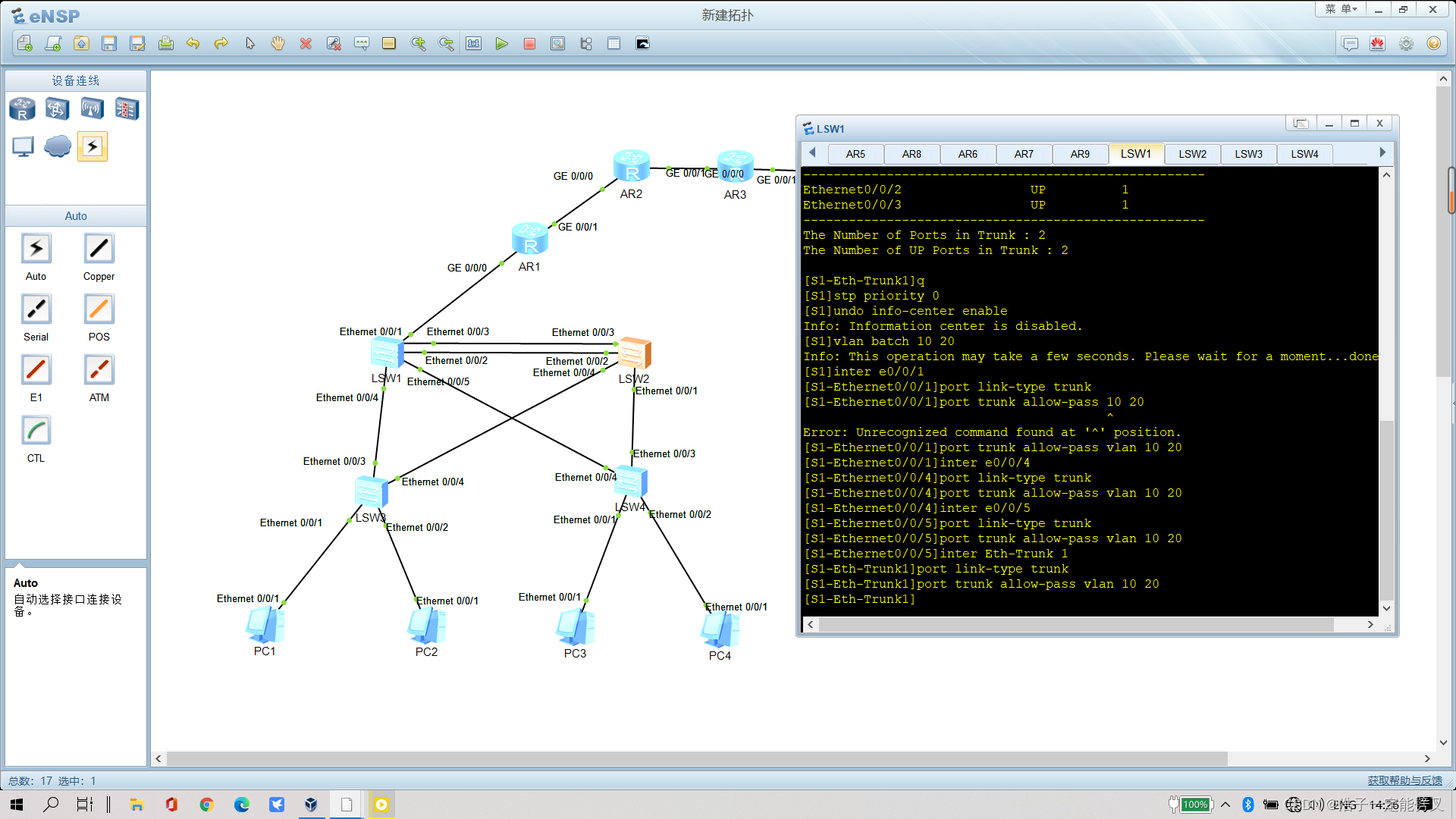
Task: Open Chrome from the Windows taskbar
Action: 206,805
